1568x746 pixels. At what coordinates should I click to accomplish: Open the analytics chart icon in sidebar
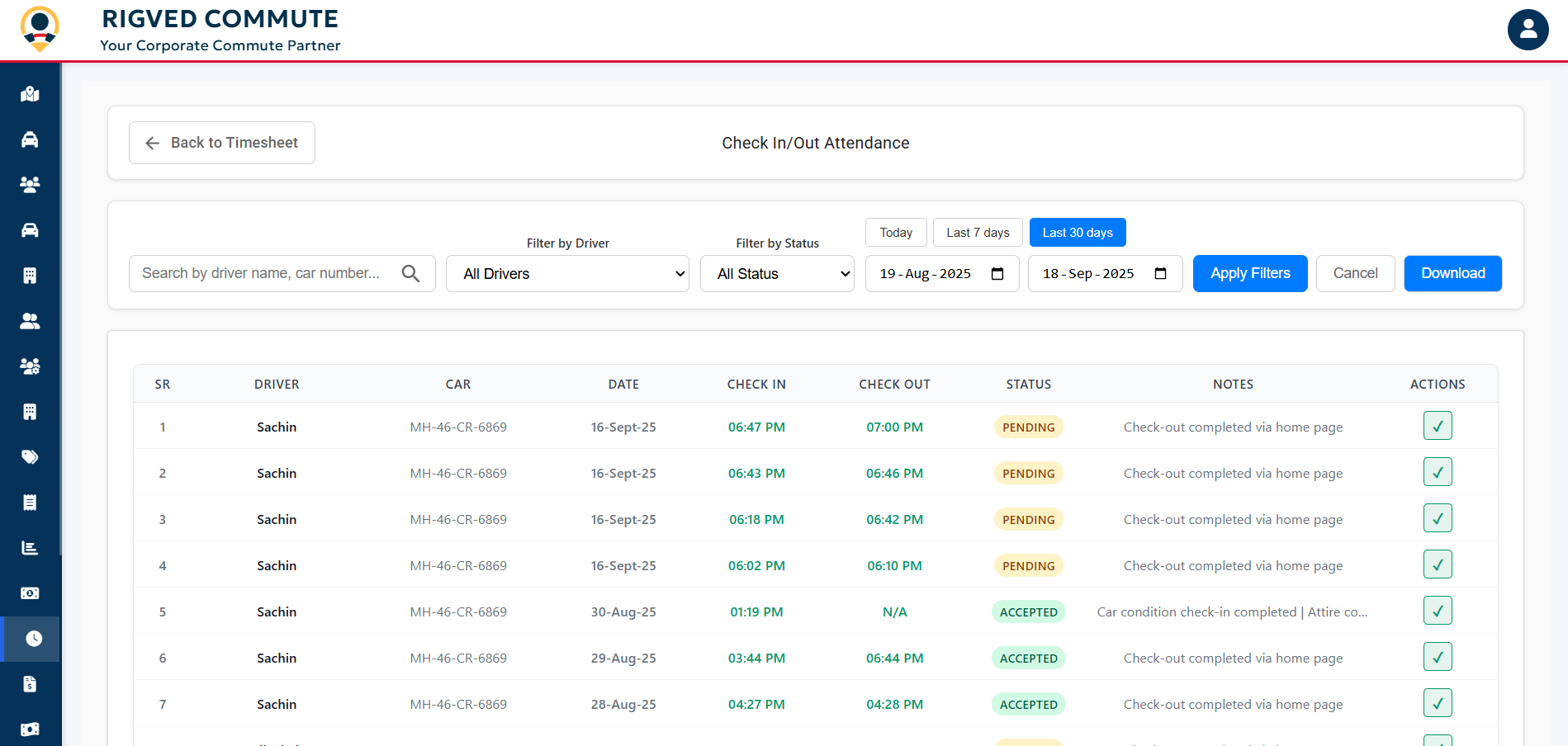(30, 547)
